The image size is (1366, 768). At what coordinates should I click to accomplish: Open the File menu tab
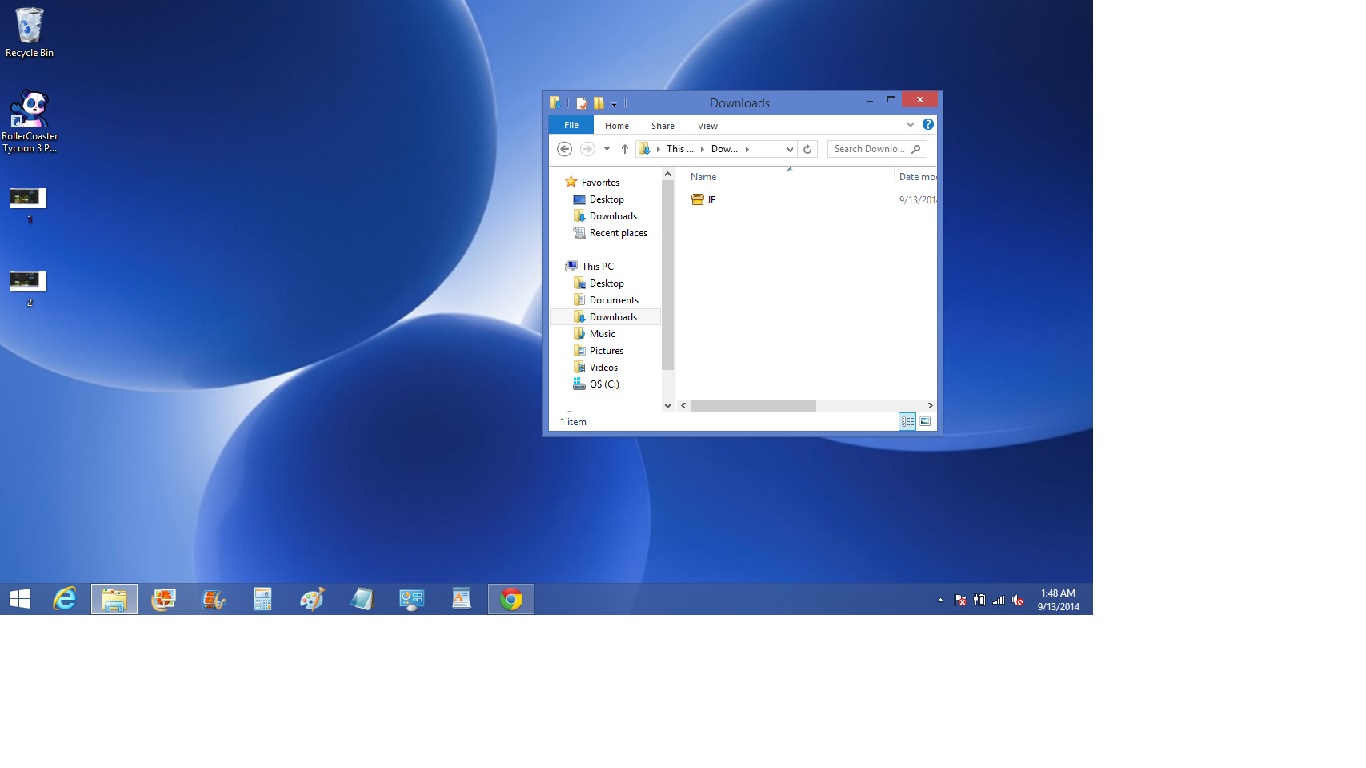571,125
